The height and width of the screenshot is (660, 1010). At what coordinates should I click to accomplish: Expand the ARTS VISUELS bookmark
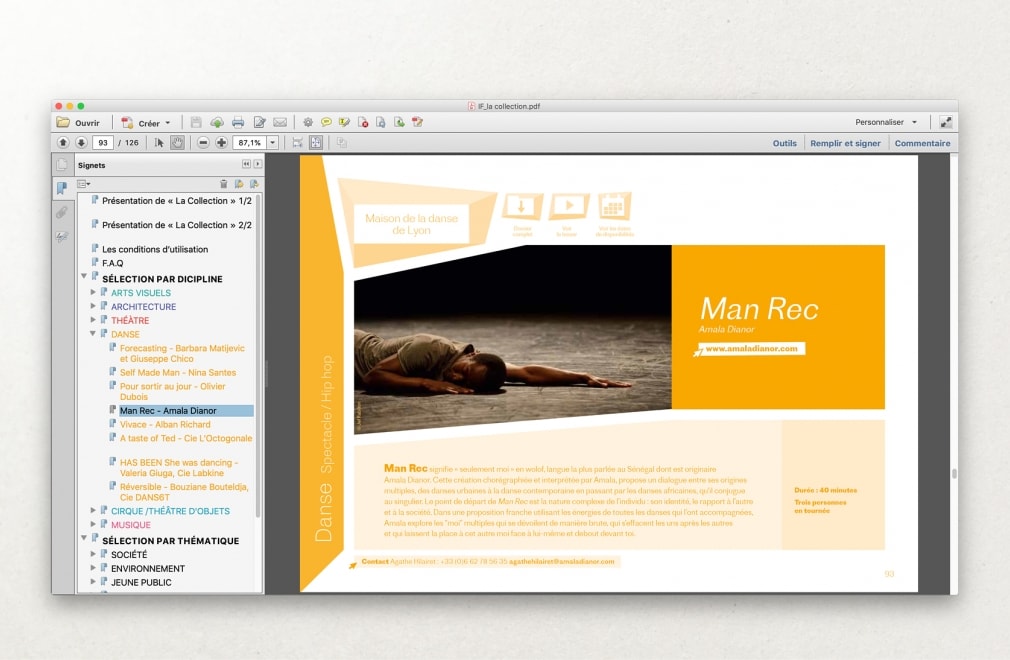(94, 293)
